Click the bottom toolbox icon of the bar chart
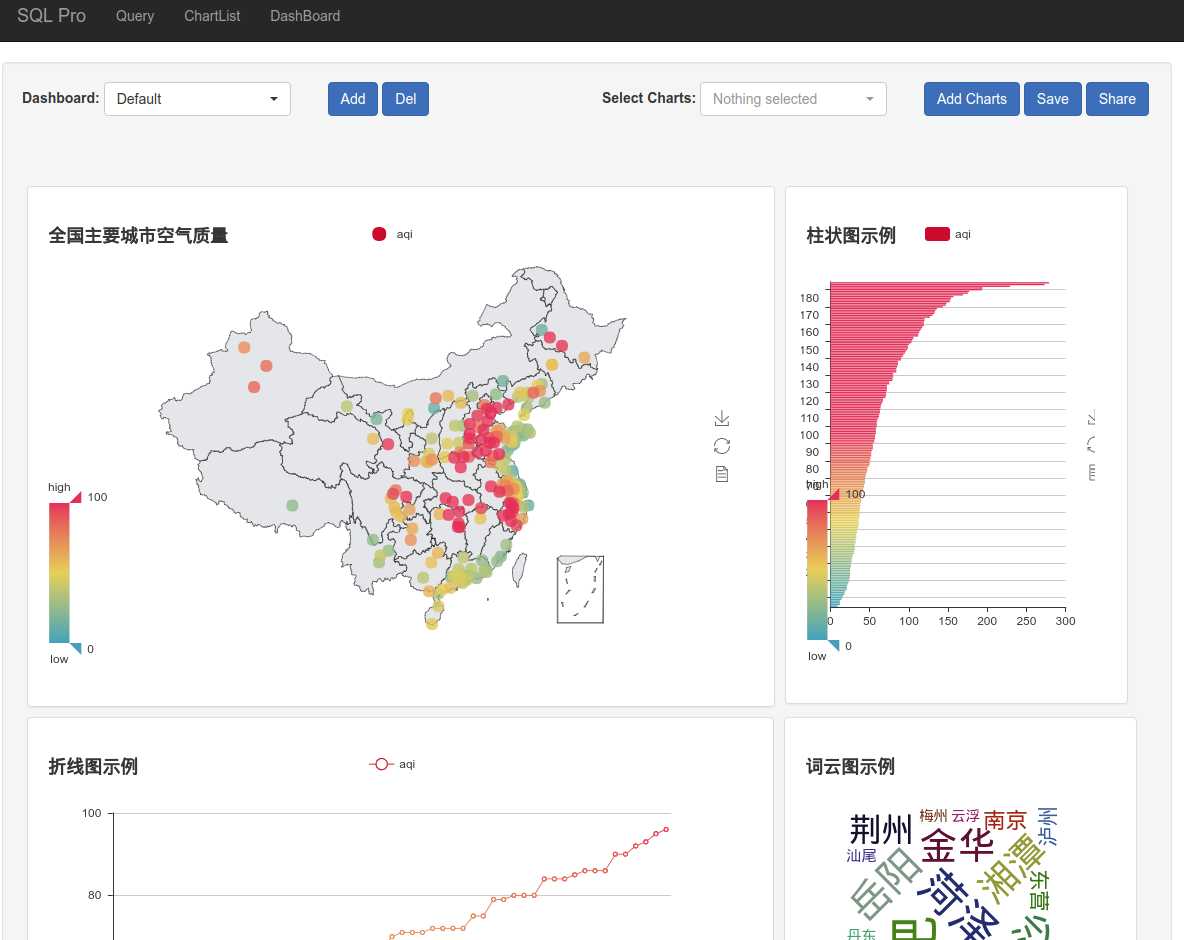 [1091, 473]
